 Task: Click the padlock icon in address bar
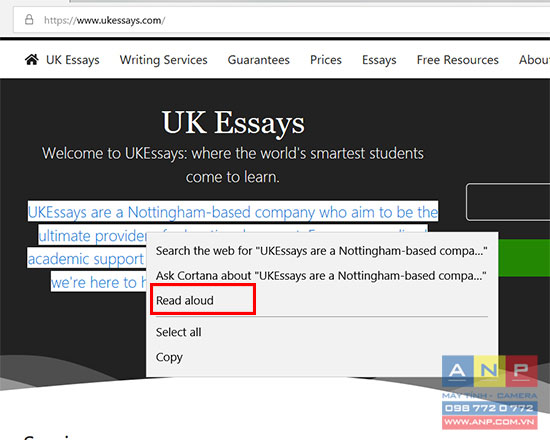coord(29,20)
